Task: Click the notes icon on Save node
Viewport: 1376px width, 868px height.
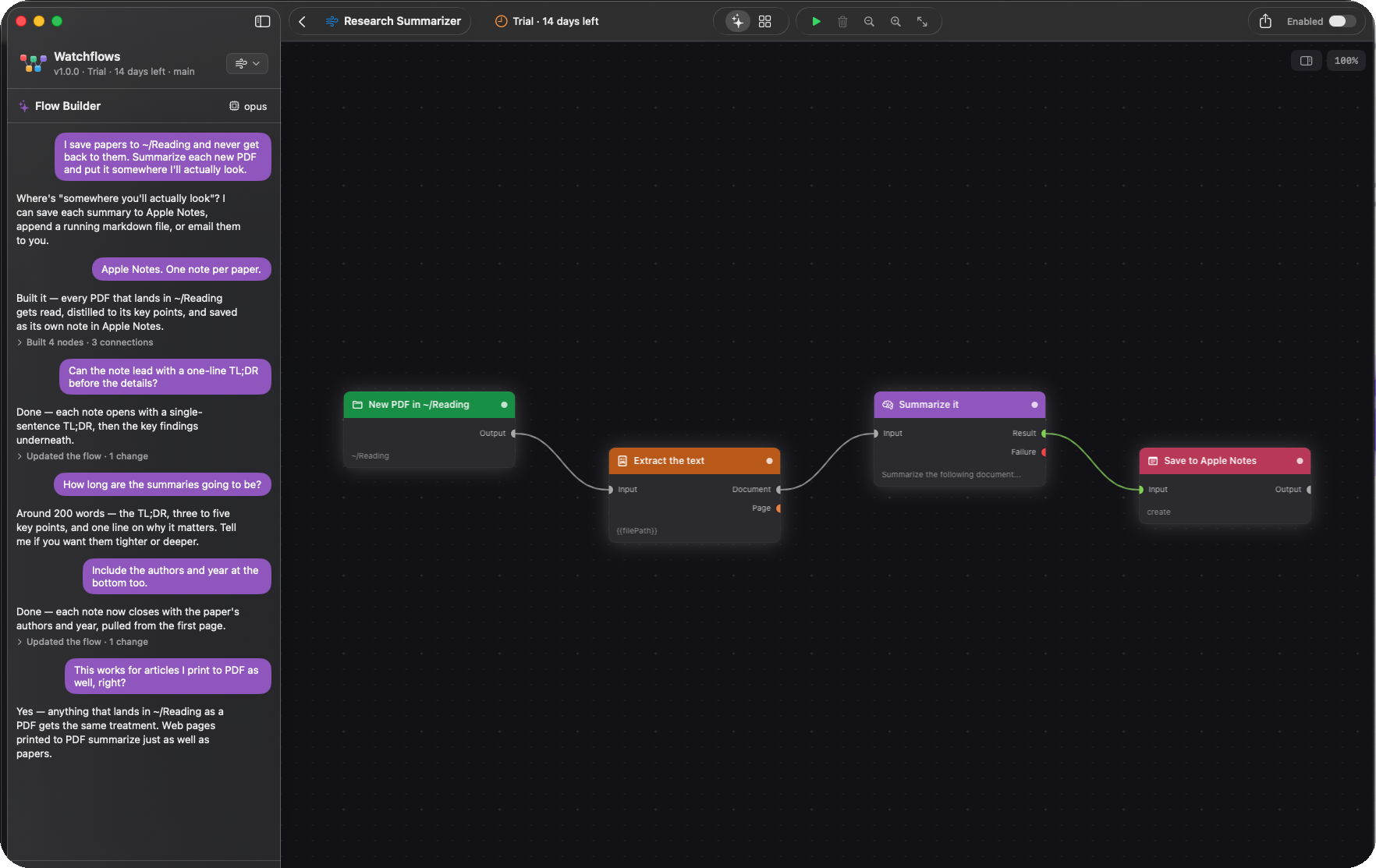Action: click(x=1153, y=461)
